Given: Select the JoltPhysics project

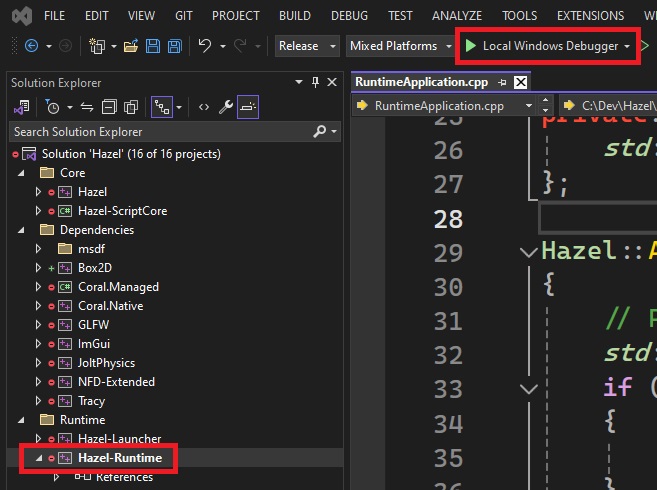Looking at the screenshot, I should pos(106,363).
